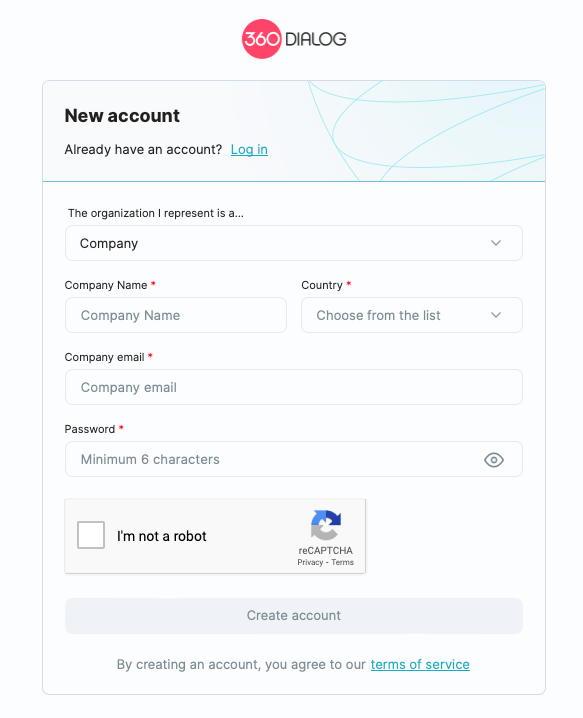Click the Password field label
This screenshot has width=583, height=718.
pyautogui.click(x=90, y=430)
